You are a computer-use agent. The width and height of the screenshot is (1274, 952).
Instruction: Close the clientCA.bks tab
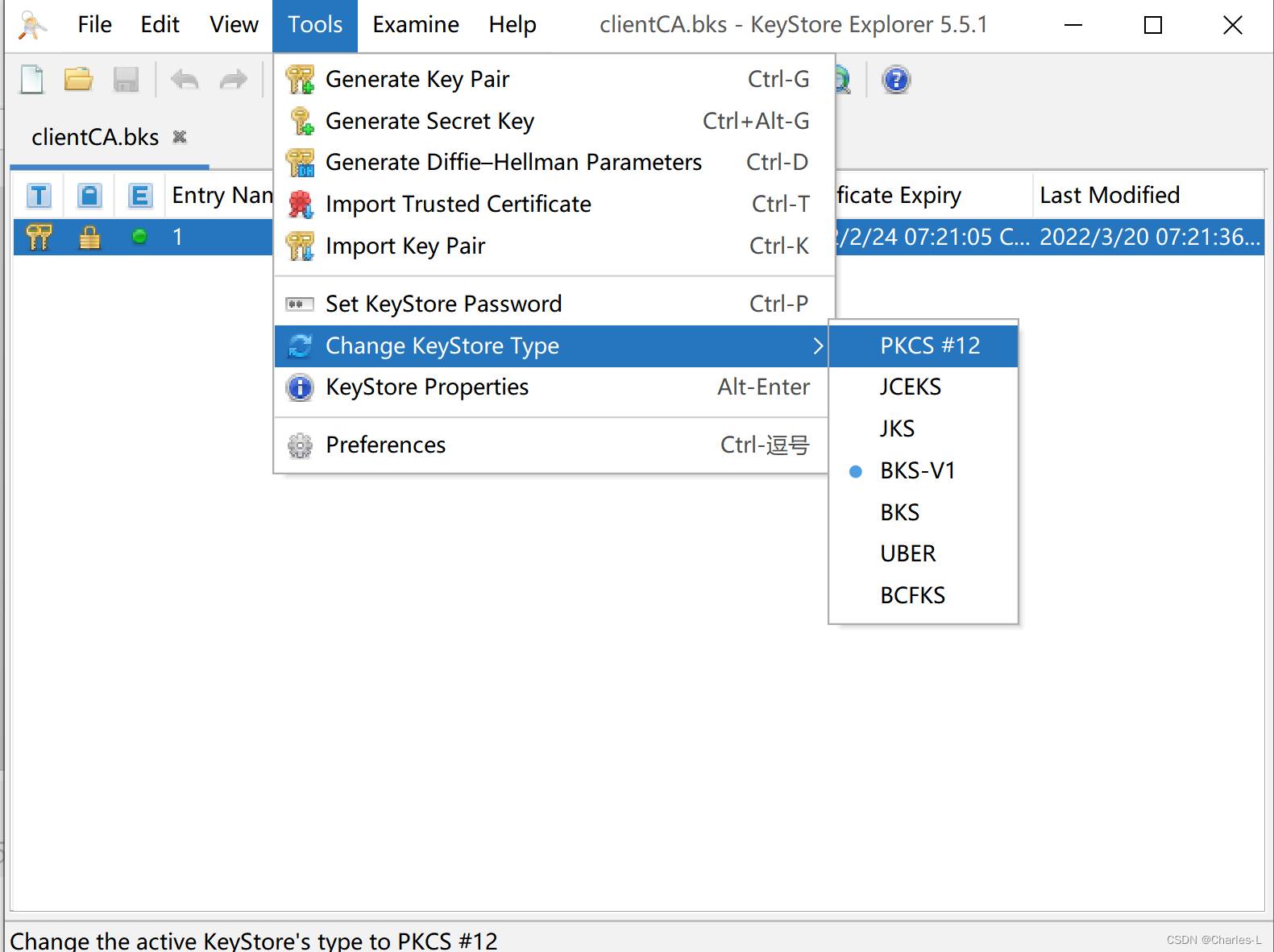[x=180, y=137]
